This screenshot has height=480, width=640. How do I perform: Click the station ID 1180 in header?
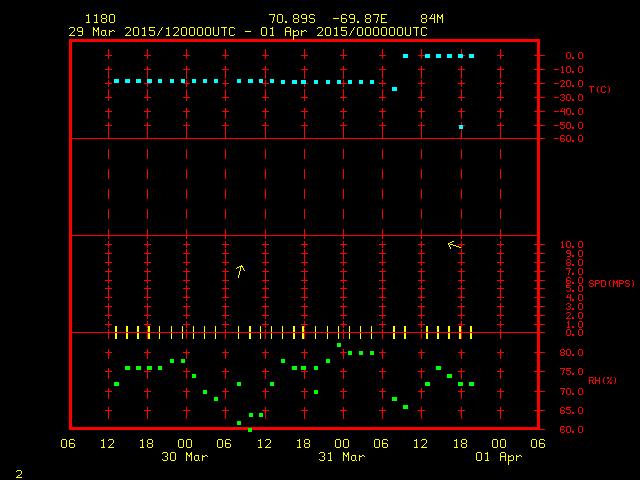pyautogui.click(x=99, y=19)
